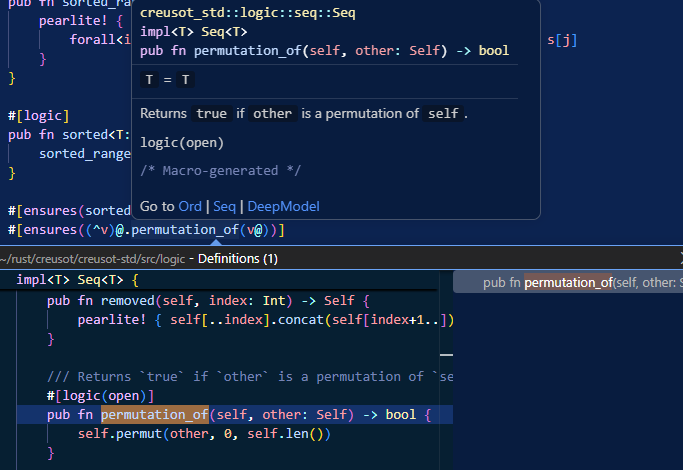Click the creusot-std/src/logic file path in peek header
Image resolution: width=683 pixels, height=470 pixels.
coord(93,259)
